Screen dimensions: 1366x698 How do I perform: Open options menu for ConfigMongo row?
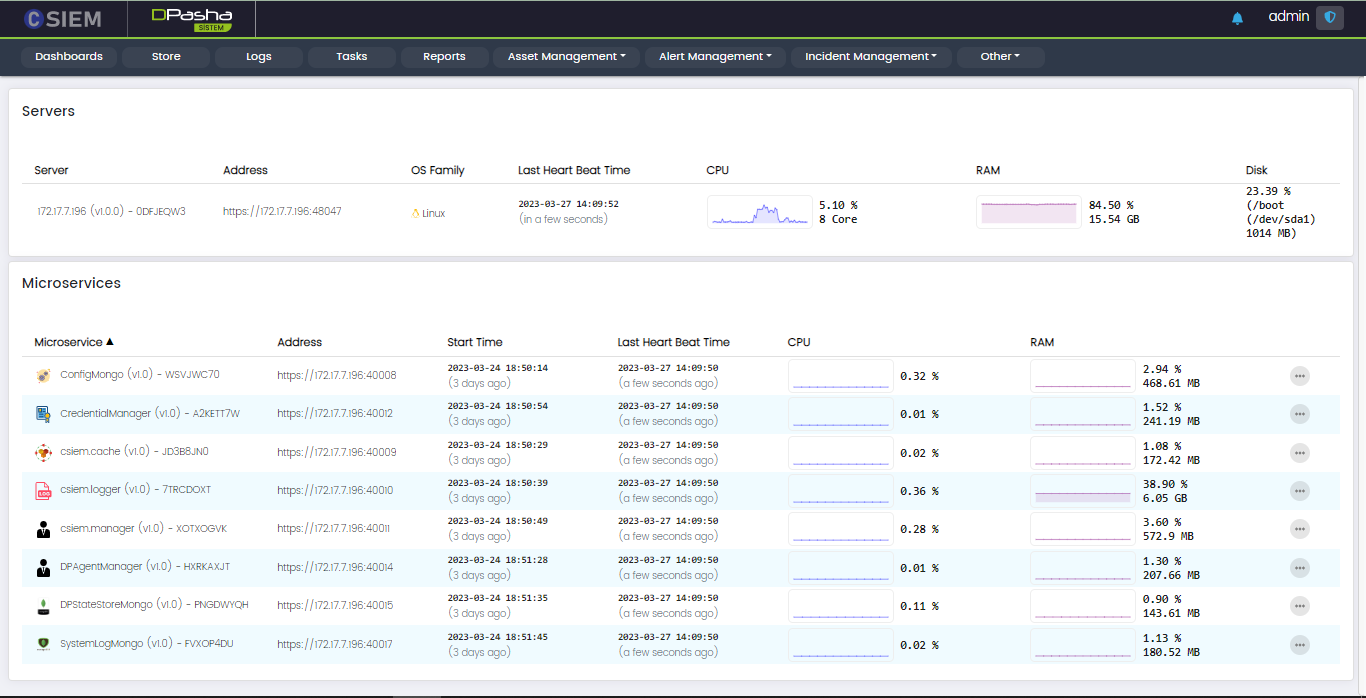1299,376
